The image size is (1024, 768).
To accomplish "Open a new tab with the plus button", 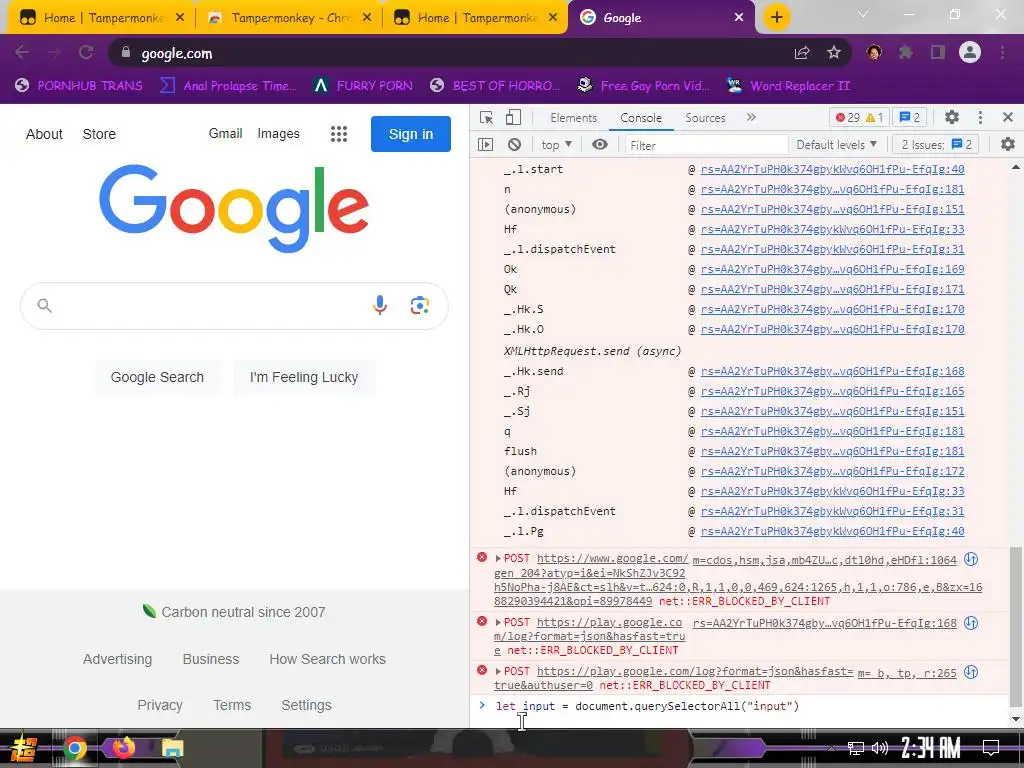I will (776, 17).
